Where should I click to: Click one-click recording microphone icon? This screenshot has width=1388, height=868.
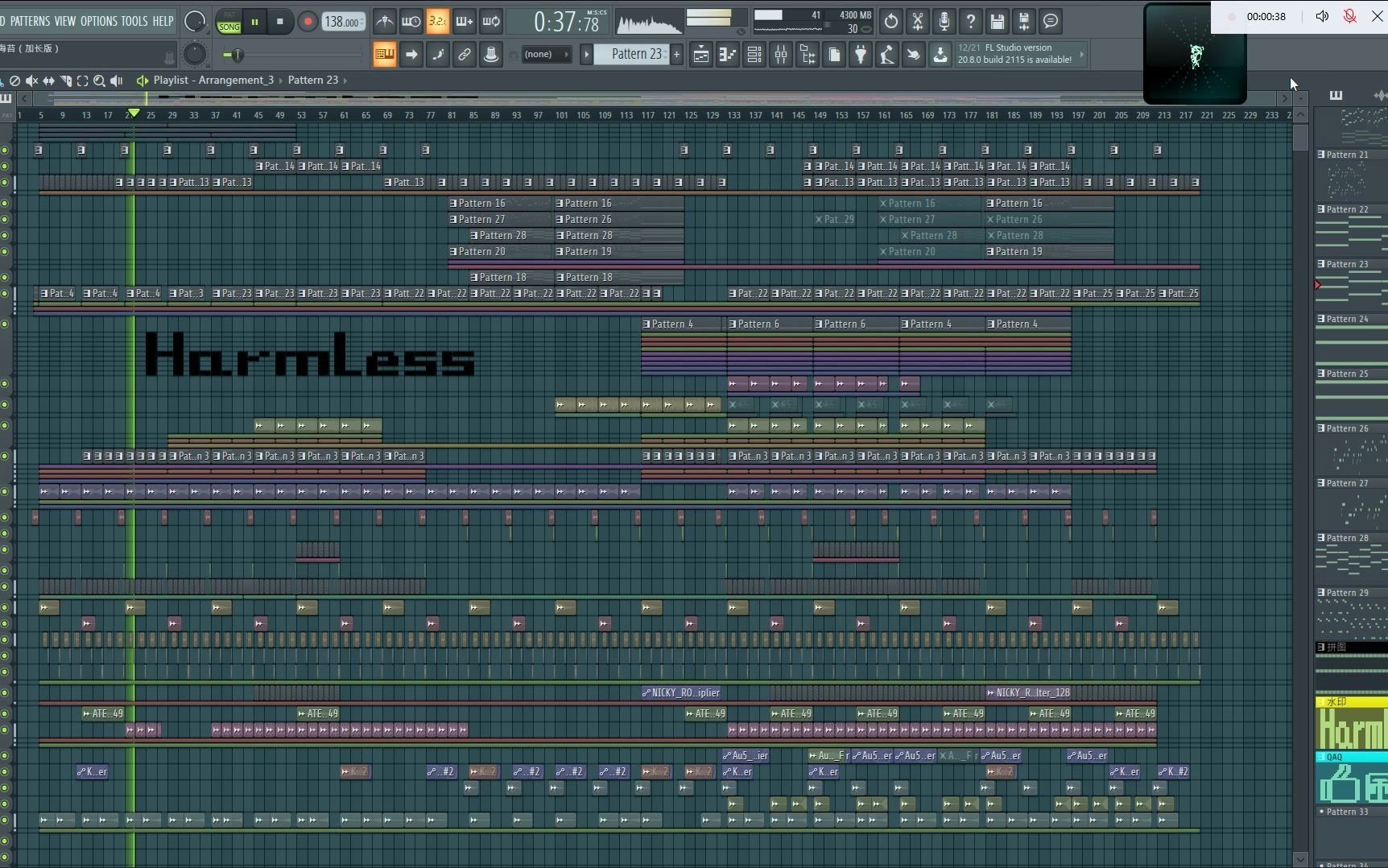point(944,22)
